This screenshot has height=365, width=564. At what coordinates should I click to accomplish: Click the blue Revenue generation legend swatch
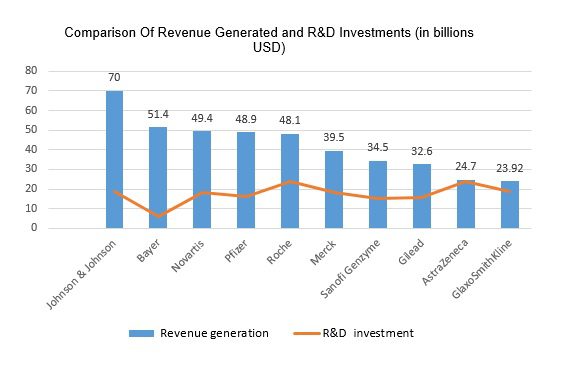pos(141,333)
